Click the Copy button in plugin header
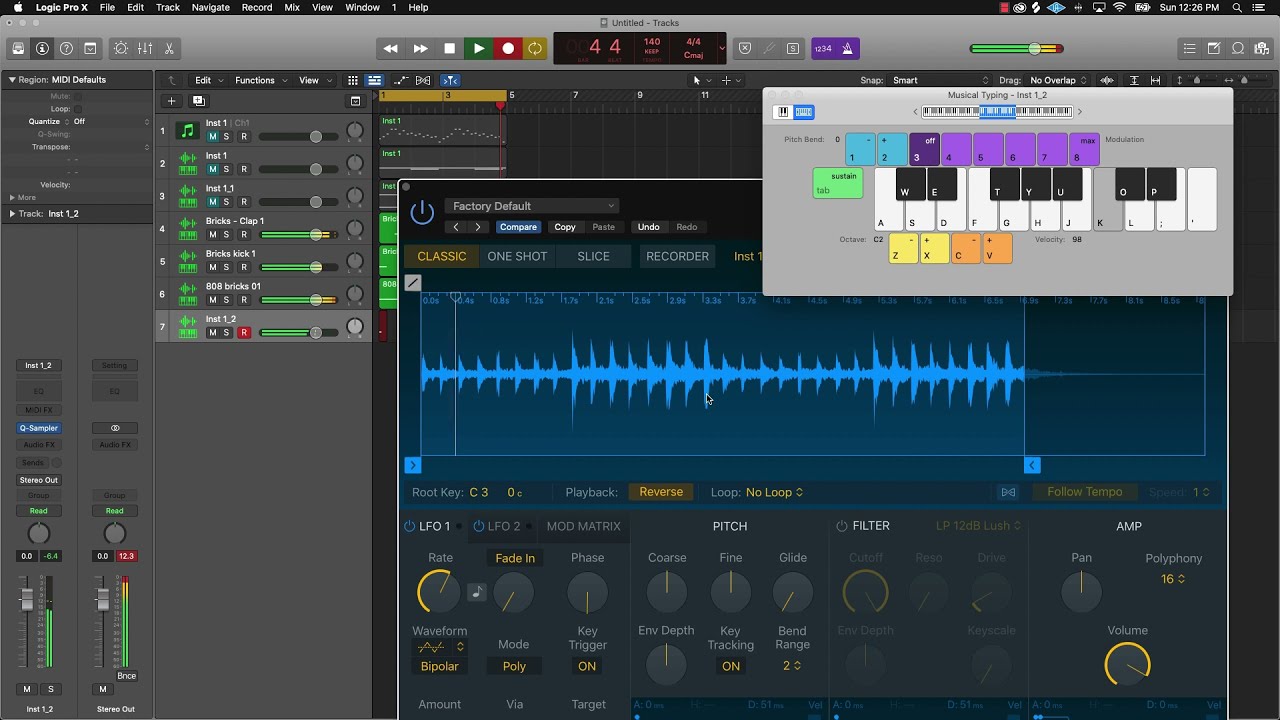Screen dimensions: 1280x720 565,227
